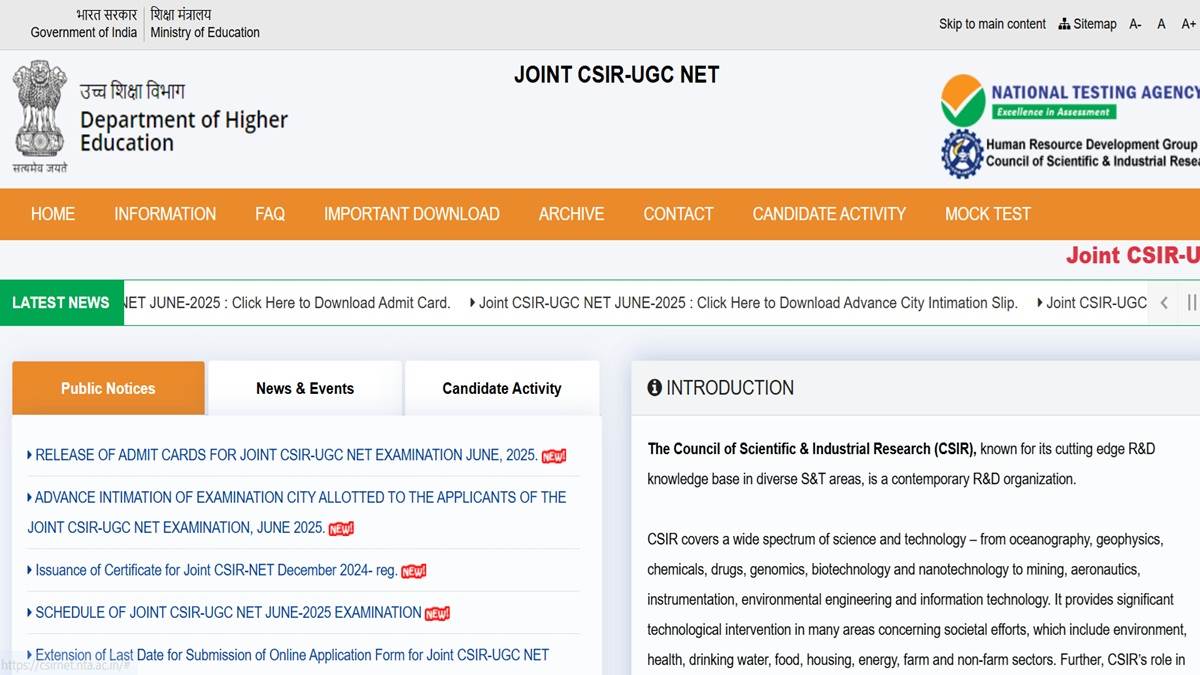Pause the latest news ticker
The width and height of the screenshot is (1200, 675).
[1190, 303]
